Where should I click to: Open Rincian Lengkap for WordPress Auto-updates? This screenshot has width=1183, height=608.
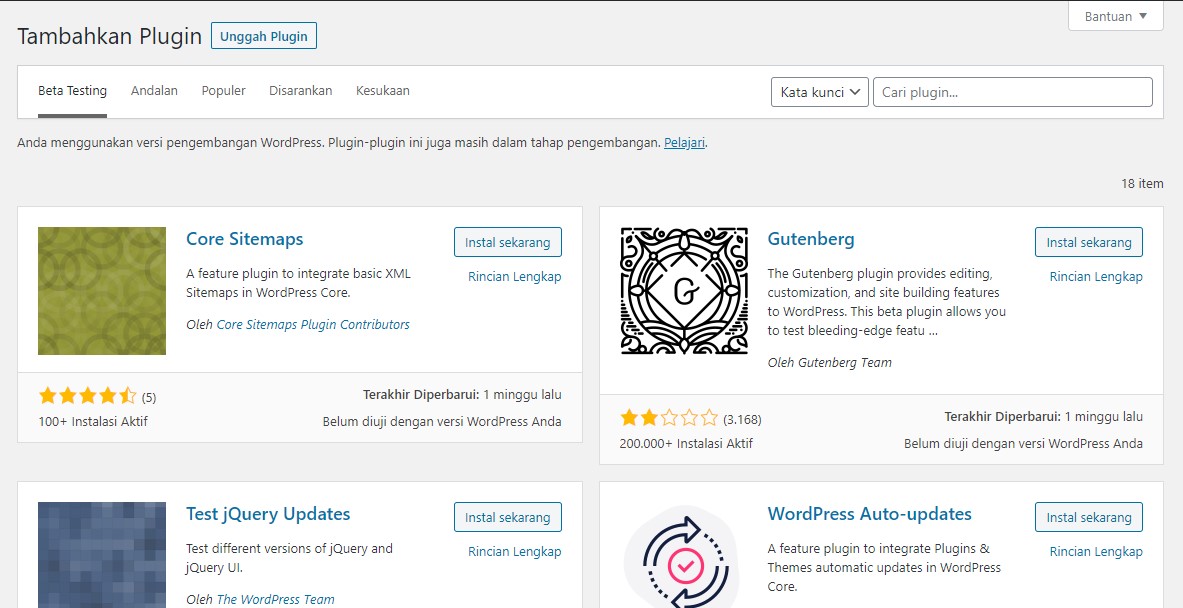point(1096,552)
